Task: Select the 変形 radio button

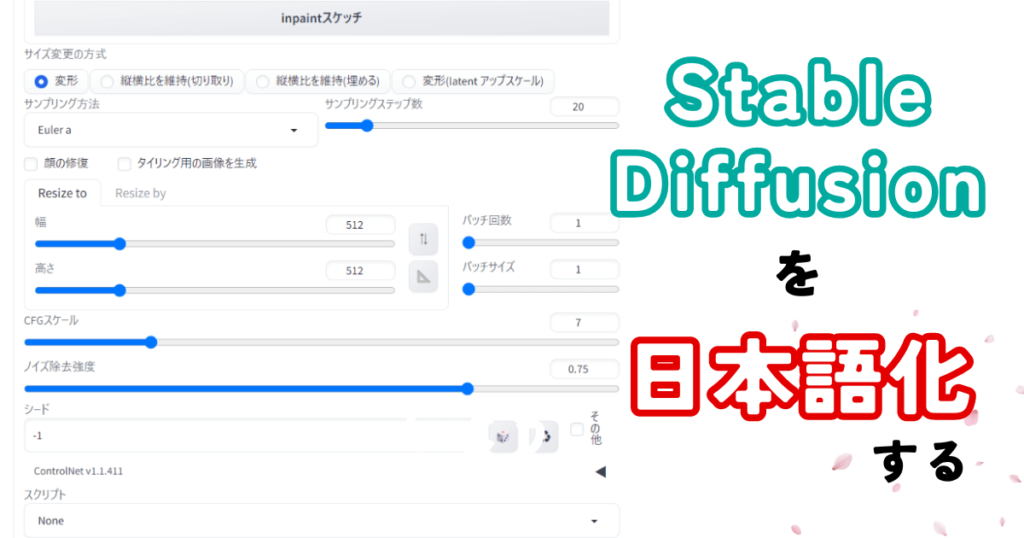Action: [x=41, y=82]
